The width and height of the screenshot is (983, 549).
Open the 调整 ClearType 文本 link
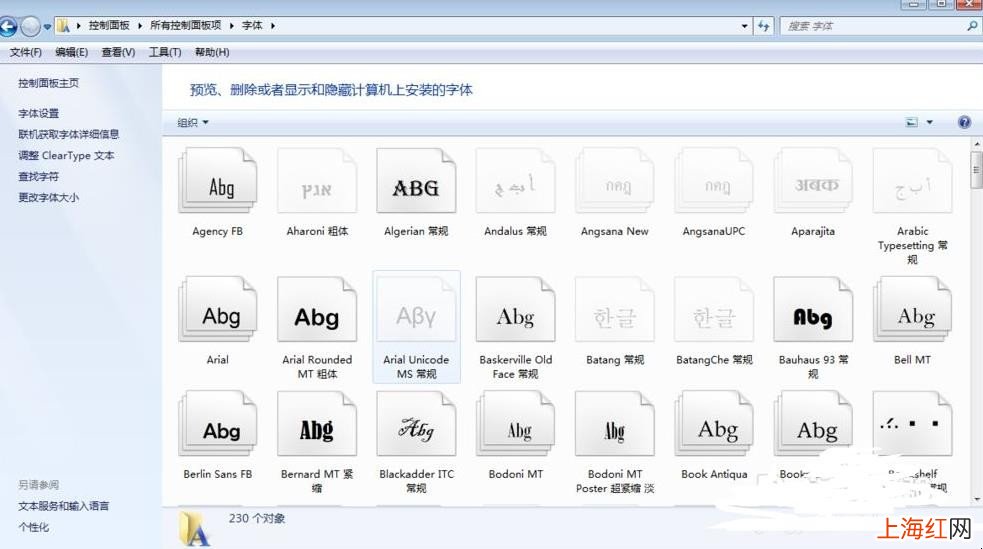66,155
